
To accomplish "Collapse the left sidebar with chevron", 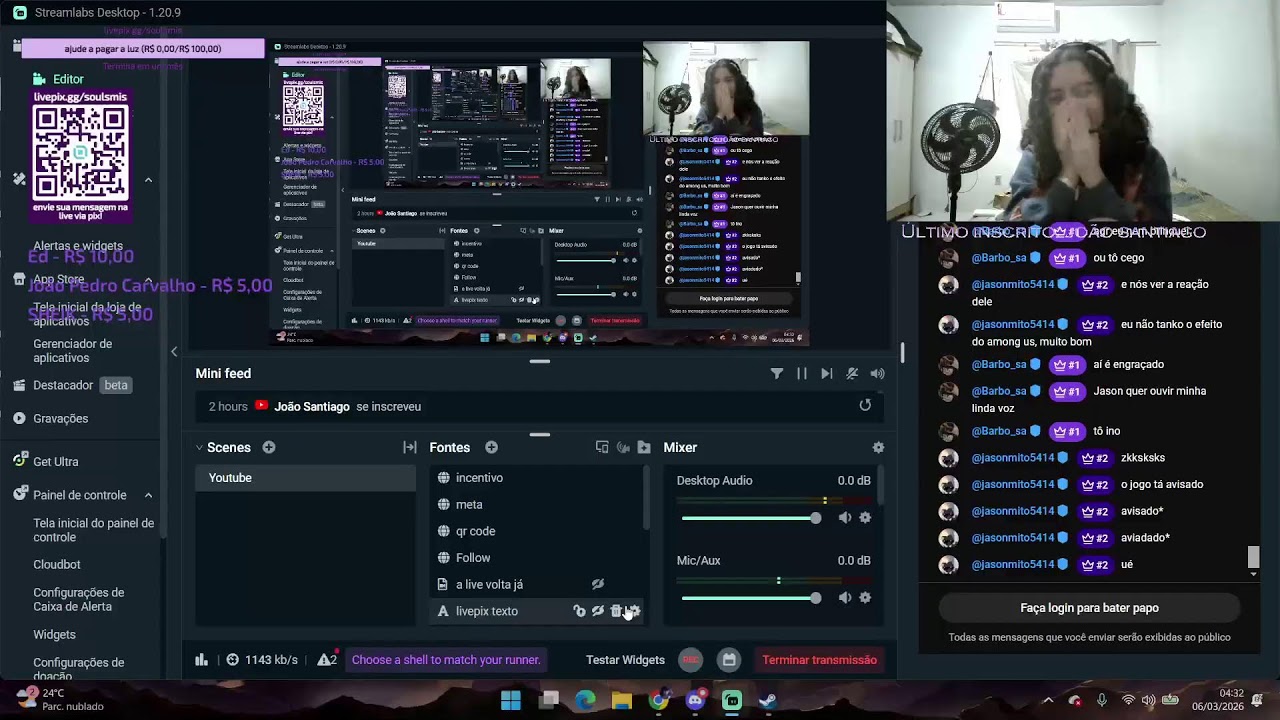I will tap(174, 351).
